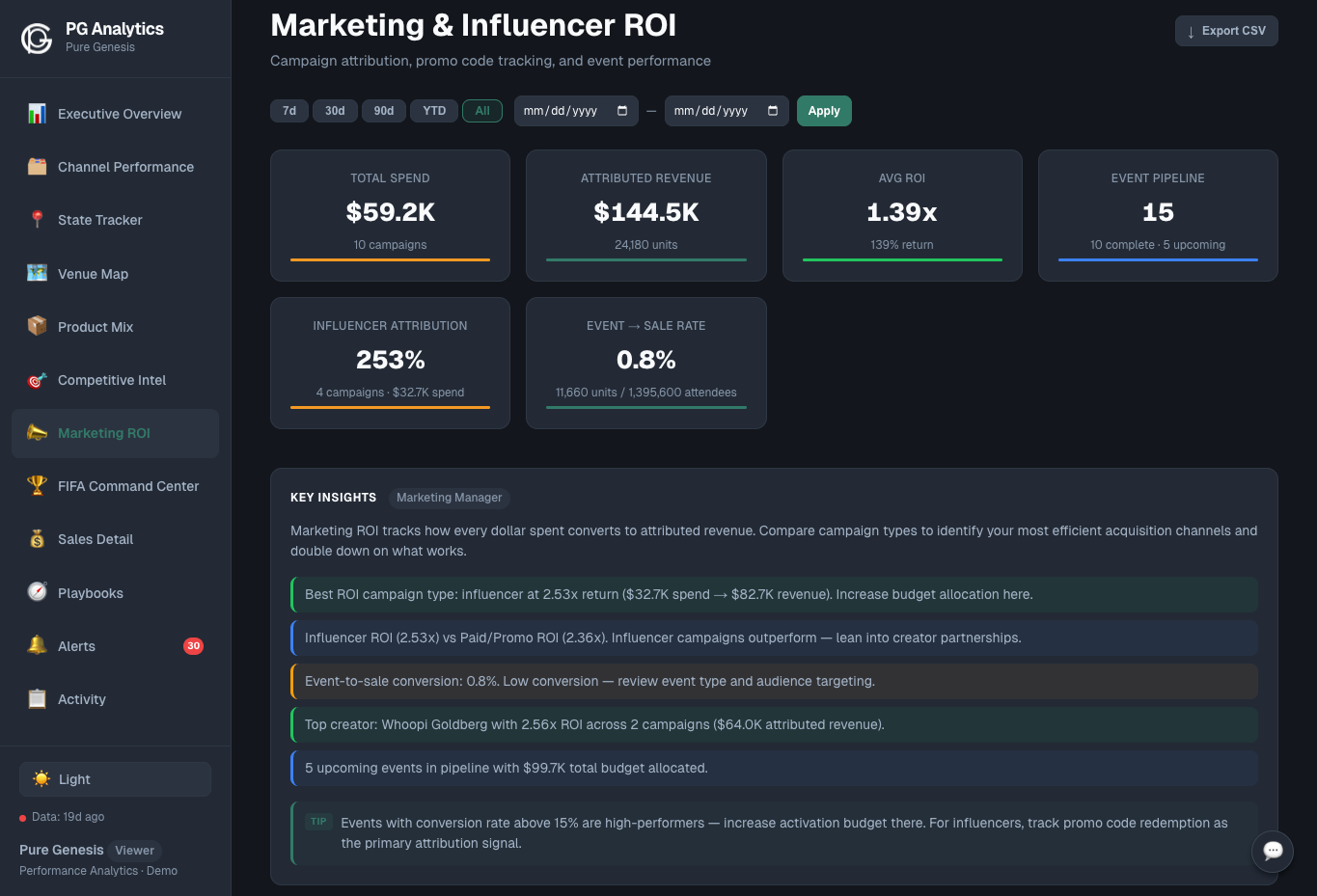Select the Executive Overview chart icon
1317x896 pixels.
(36, 113)
